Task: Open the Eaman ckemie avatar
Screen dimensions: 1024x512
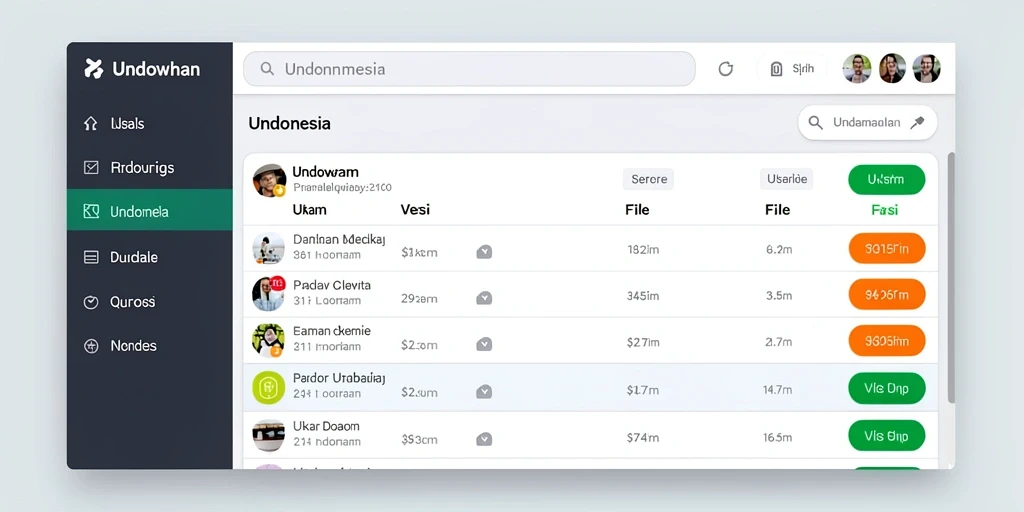Action: pyautogui.click(x=268, y=340)
